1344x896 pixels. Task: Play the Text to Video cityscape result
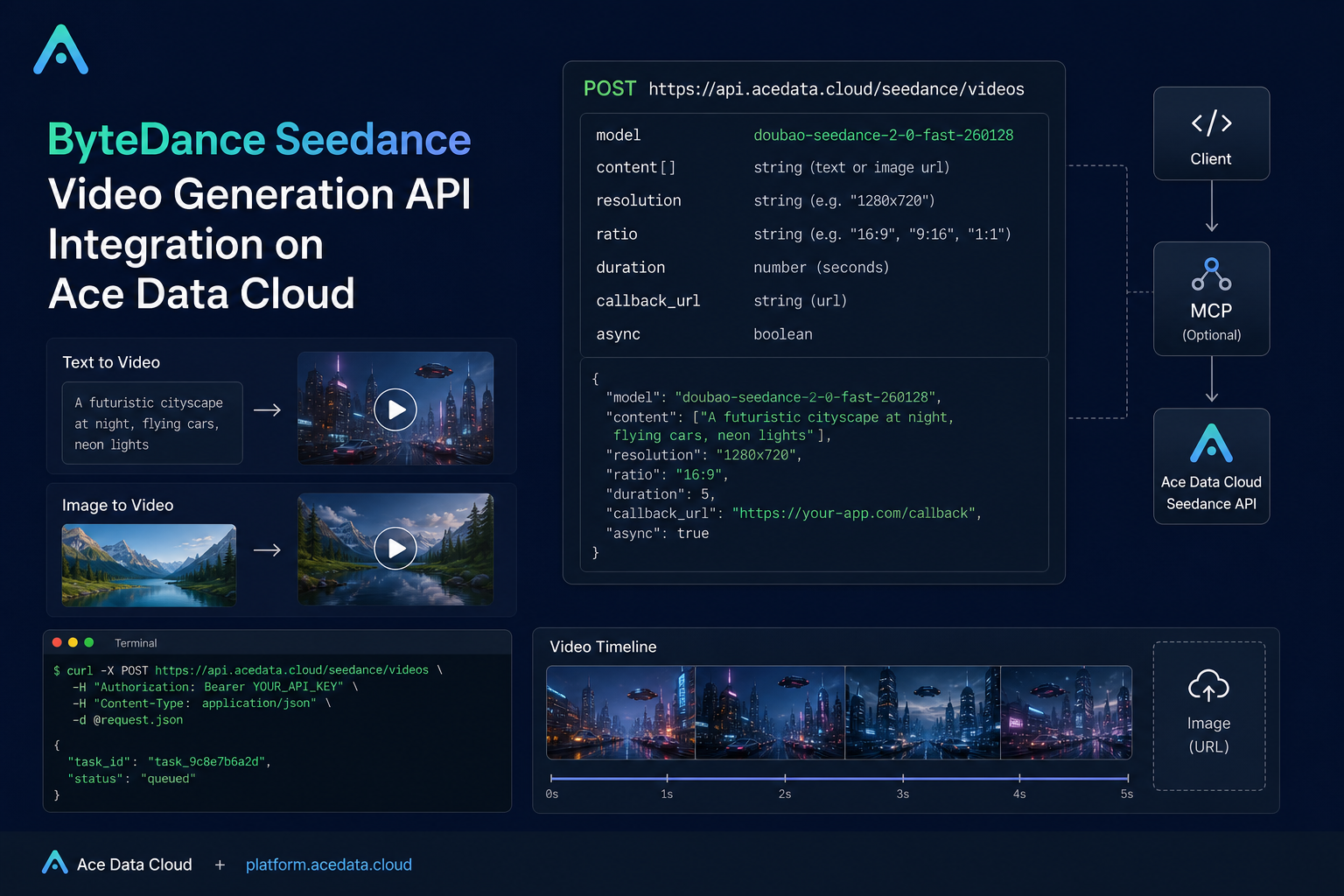pyautogui.click(x=395, y=409)
